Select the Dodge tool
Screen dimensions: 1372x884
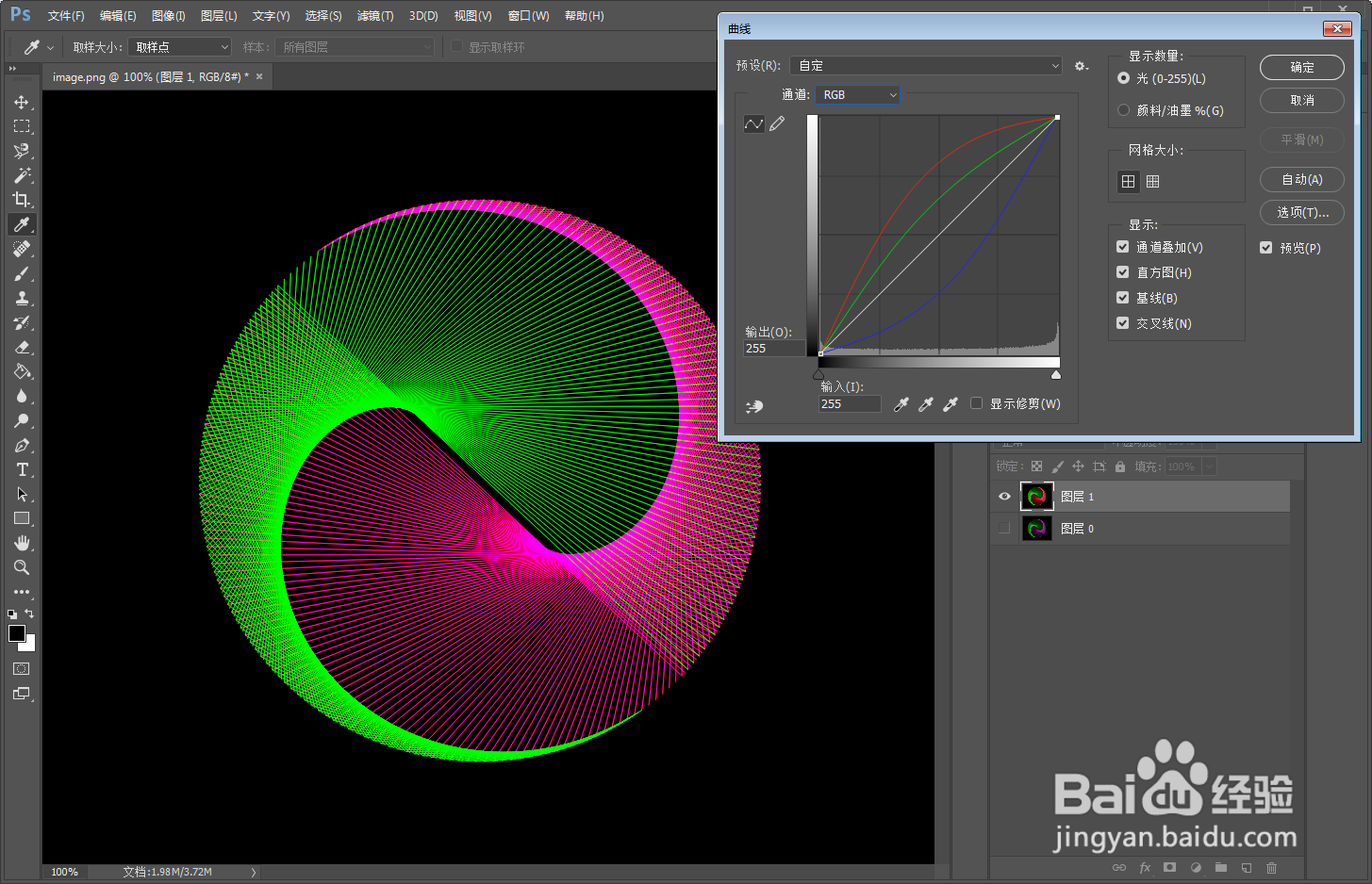pyautogui.click(x=22, y=420)
